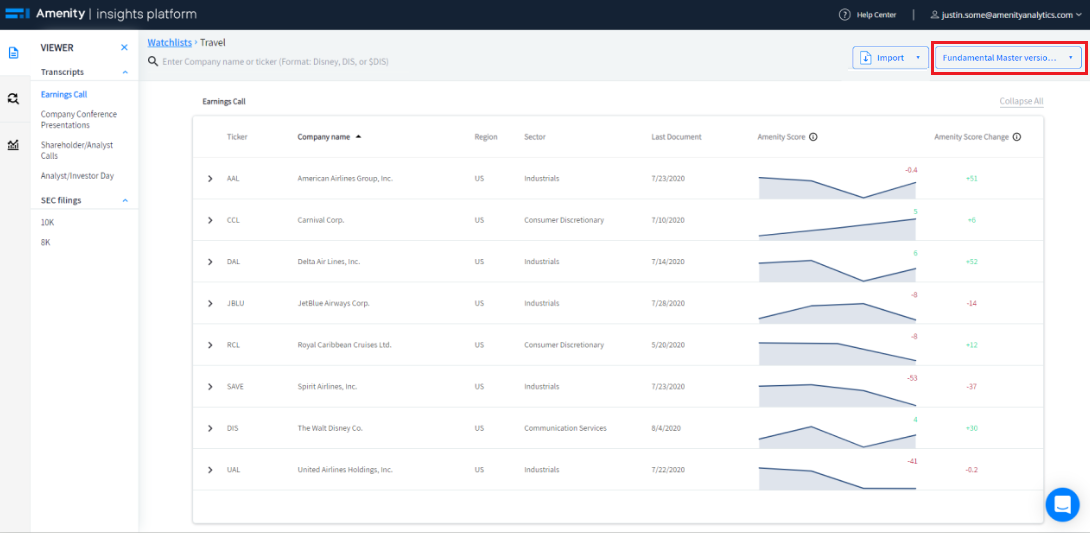This screenshot has height=534, width=1090.
Task: Click the user account icon
Action: (x=934, y=15)
